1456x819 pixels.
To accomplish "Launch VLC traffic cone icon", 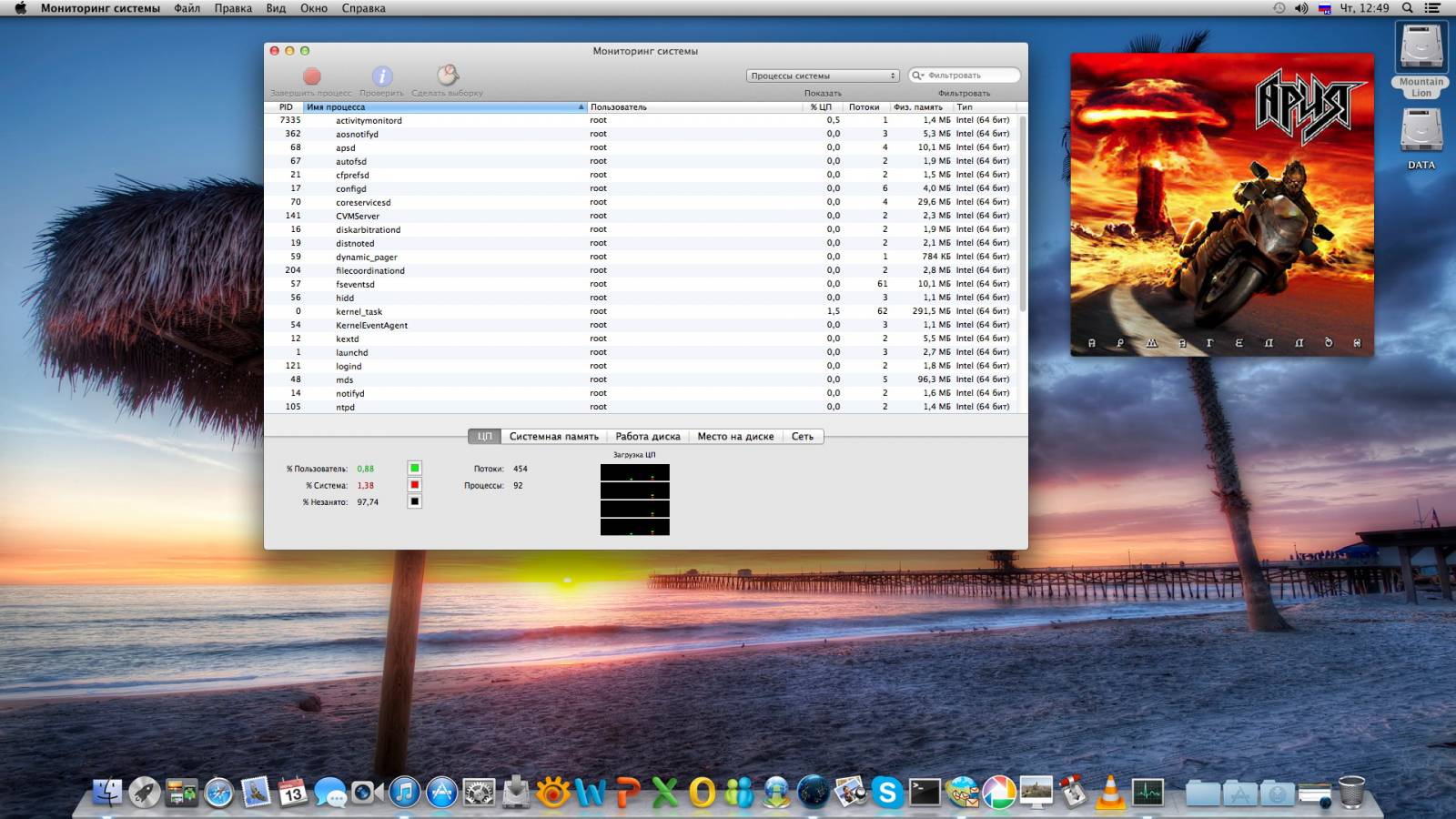I will point(1110,793).
